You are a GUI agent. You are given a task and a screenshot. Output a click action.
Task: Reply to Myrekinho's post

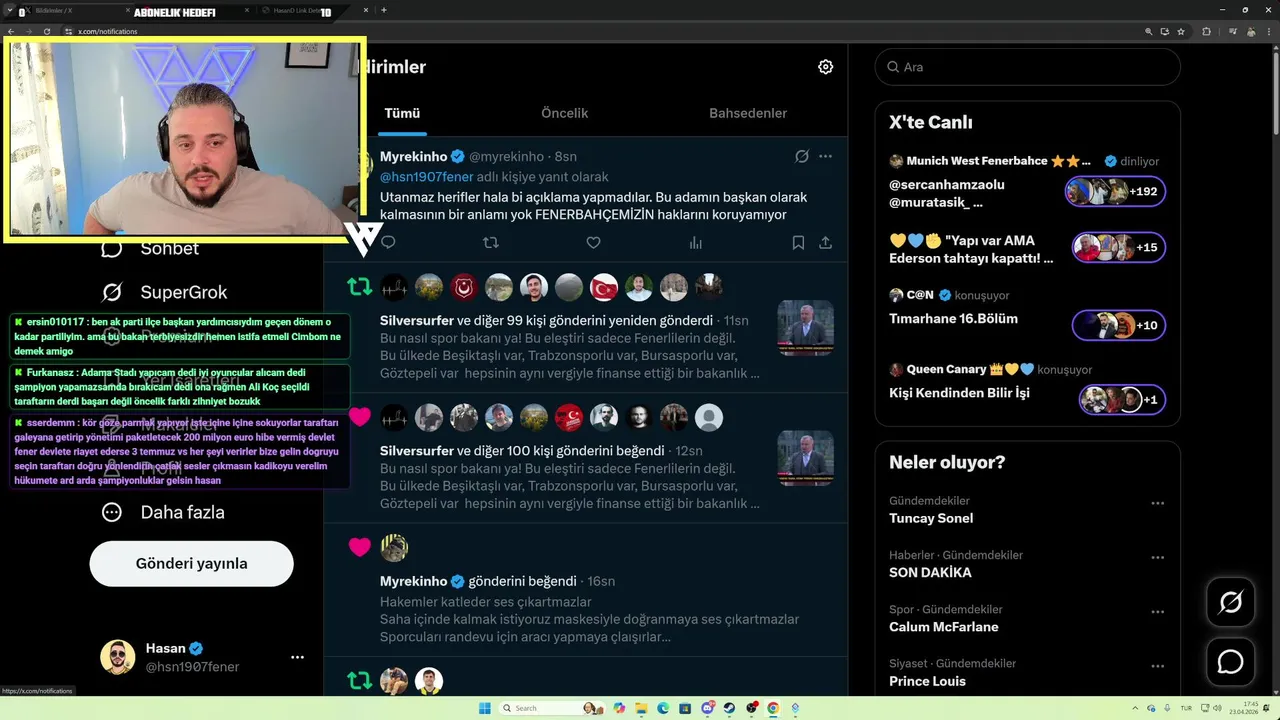[x=389, y=242]
